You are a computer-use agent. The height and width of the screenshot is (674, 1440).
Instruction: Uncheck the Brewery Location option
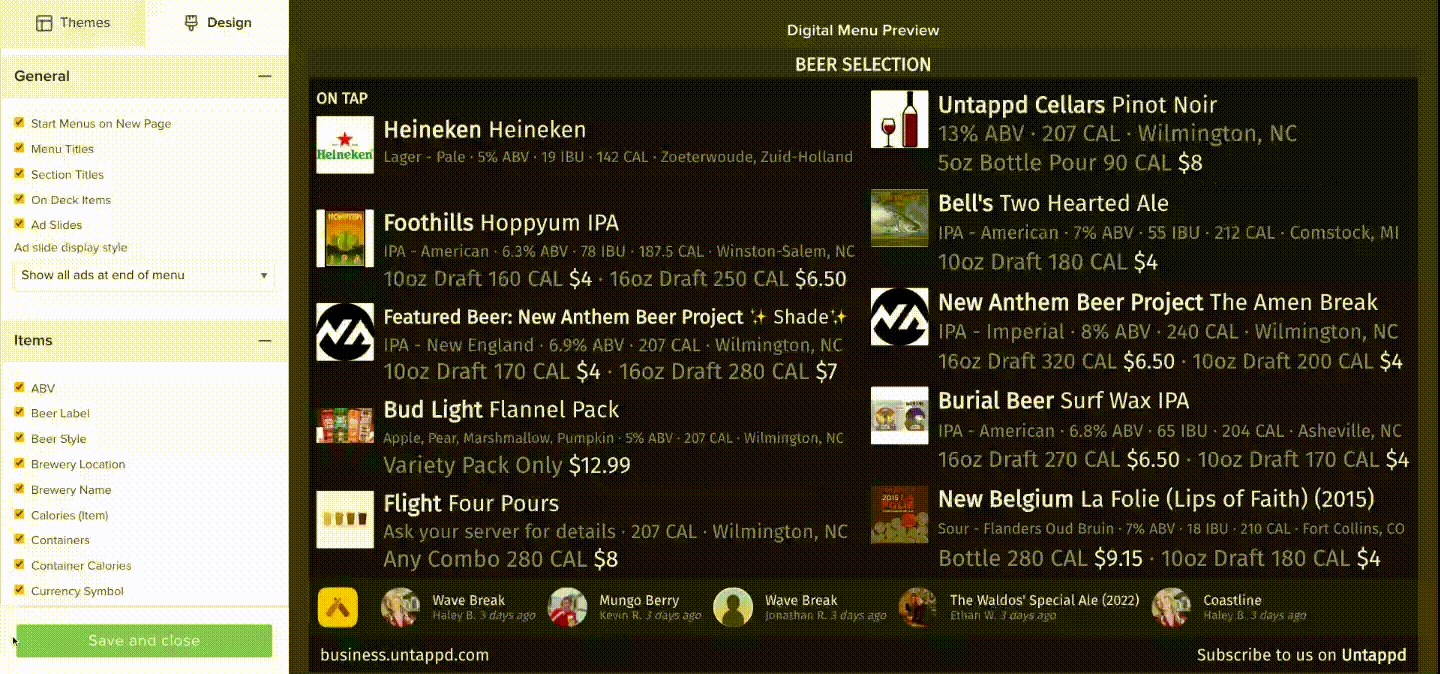pyautogui.click(x=19, y=463)
